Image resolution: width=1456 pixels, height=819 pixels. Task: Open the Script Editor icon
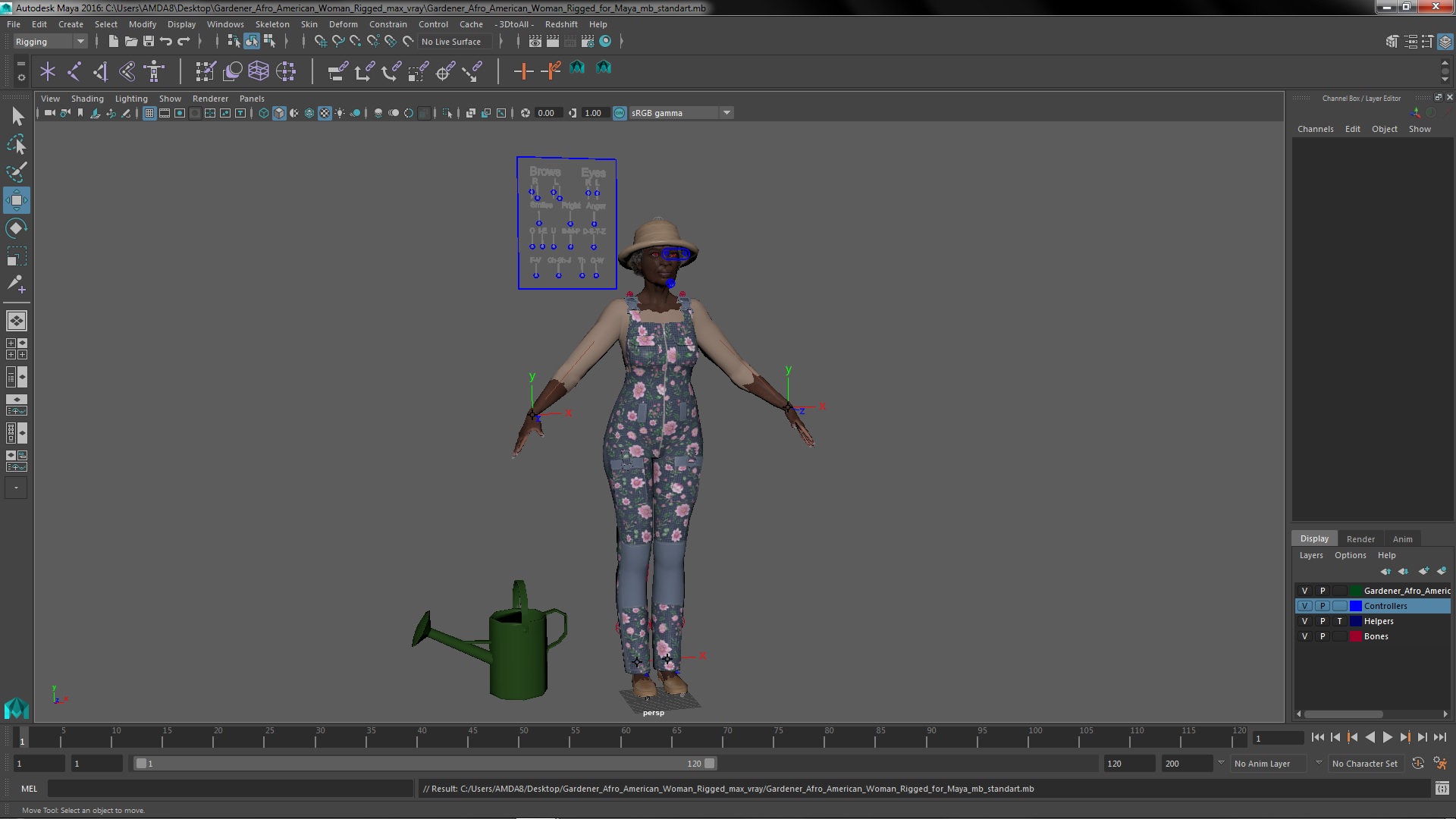pyautogui.click(x=1442, y=789)
